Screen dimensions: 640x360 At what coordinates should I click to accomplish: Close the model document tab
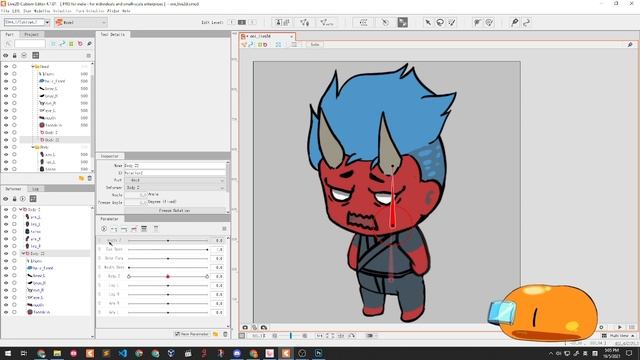click(x=291, y=36)
